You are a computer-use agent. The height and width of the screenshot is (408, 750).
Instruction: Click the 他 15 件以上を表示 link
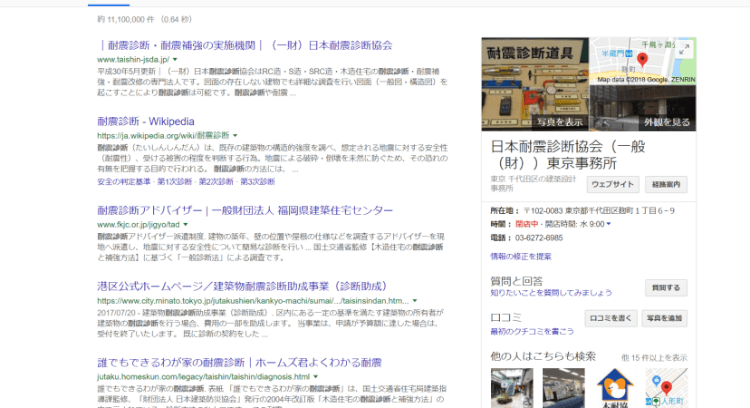coord(654,357)
